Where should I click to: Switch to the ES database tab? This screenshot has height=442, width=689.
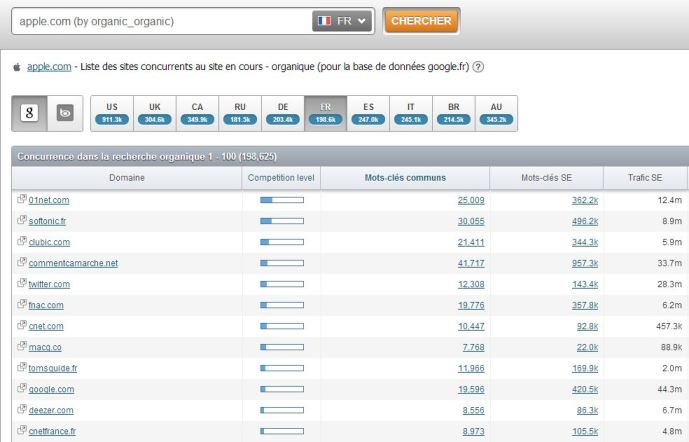point(368,113)
